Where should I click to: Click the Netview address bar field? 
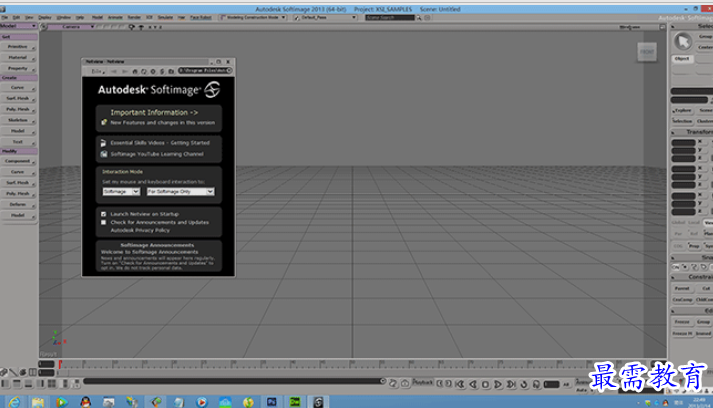tap(205, 71)
